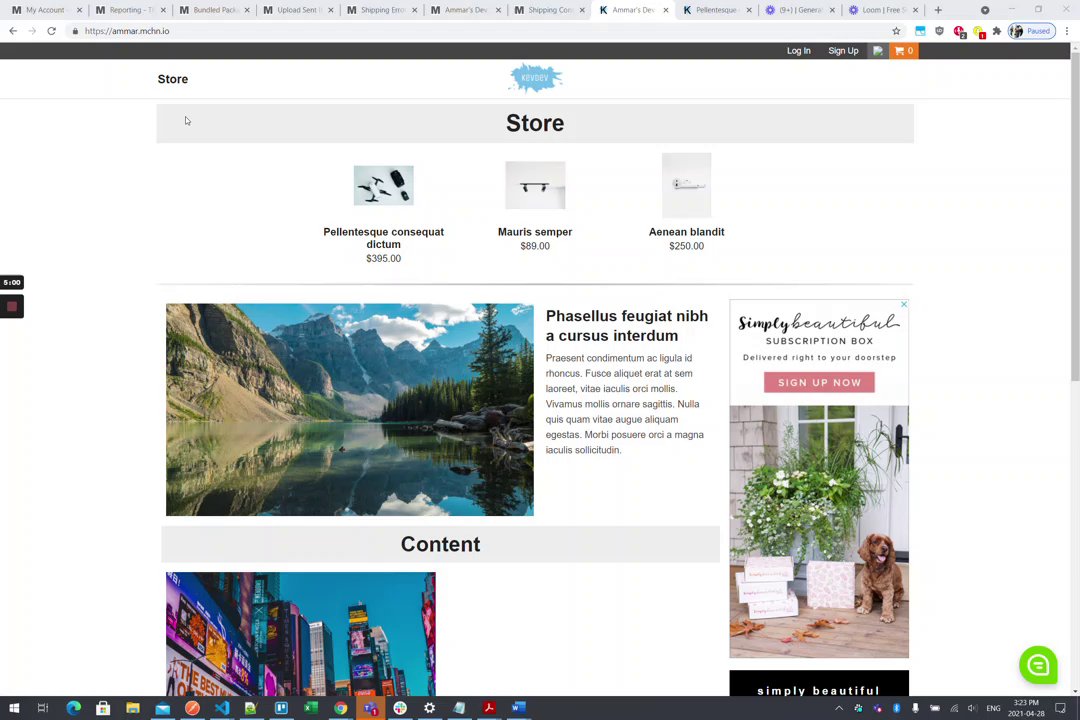Close the Simply Beautiful ad with X
Screen dimensions: 1080x720
click(x=904, y=304)
